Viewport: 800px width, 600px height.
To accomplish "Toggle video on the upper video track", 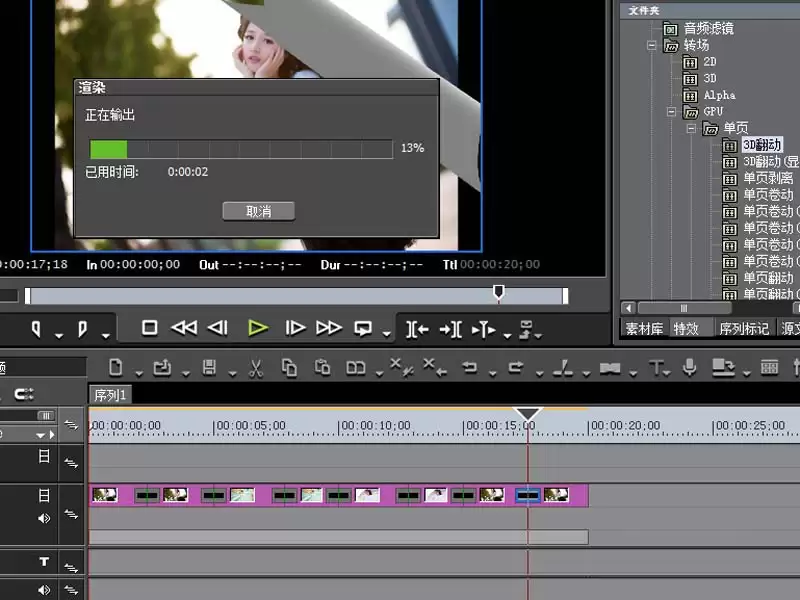I will (44, 456).
